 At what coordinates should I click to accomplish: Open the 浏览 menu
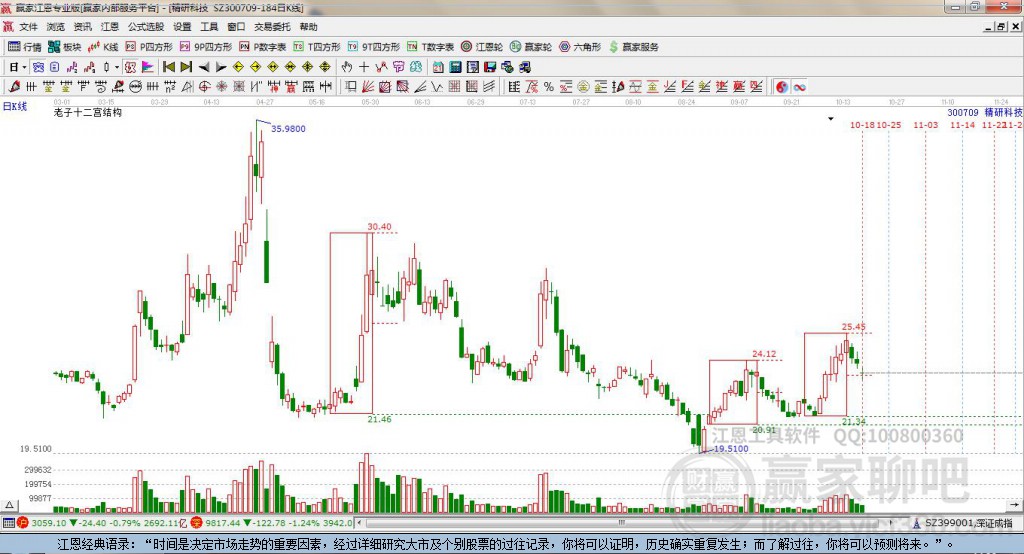pyautogui.click(x=56, y=27)
